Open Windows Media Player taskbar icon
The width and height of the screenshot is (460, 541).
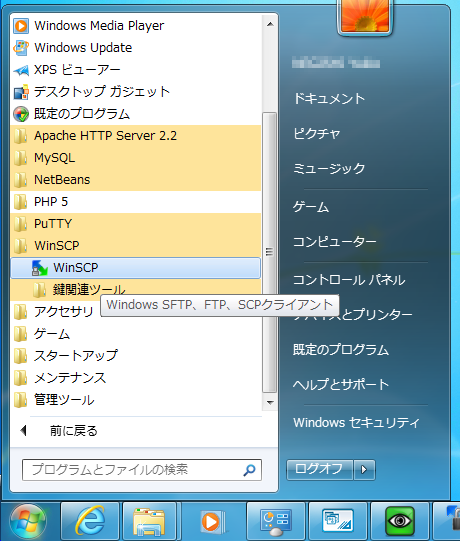[x=213, y=521]
